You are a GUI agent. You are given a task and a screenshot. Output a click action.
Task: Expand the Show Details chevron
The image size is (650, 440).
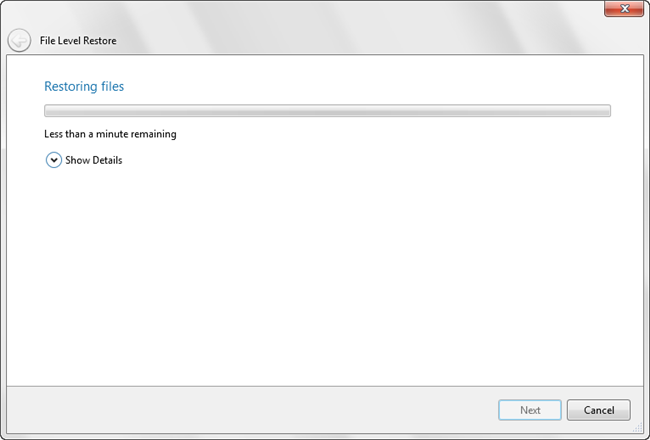[x=54, y=160]
